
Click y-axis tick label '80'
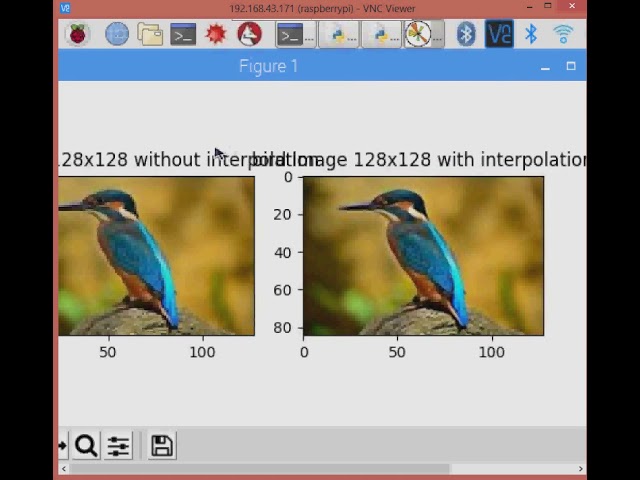click(283, 327)
